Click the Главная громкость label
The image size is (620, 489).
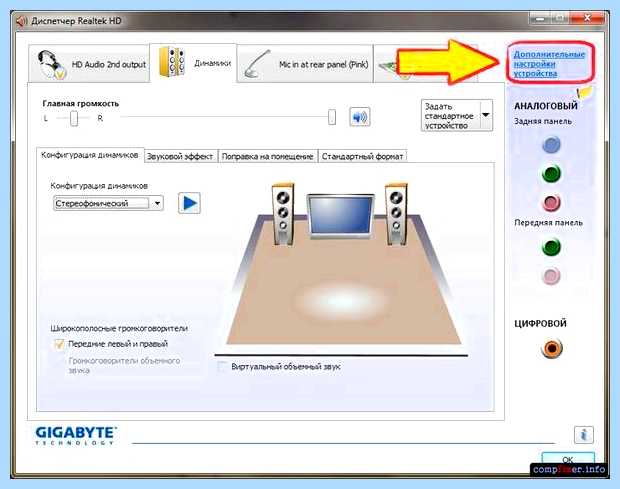click(81, 104)
